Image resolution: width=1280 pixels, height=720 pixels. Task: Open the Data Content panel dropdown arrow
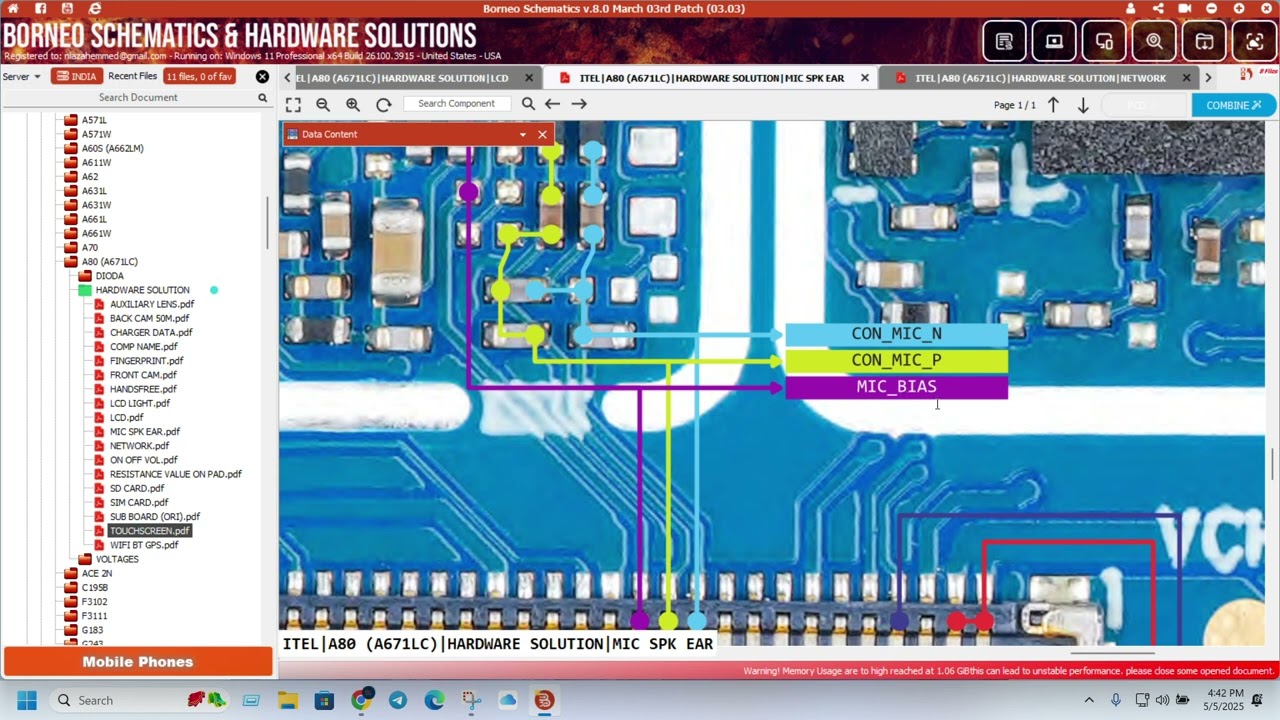522,134
